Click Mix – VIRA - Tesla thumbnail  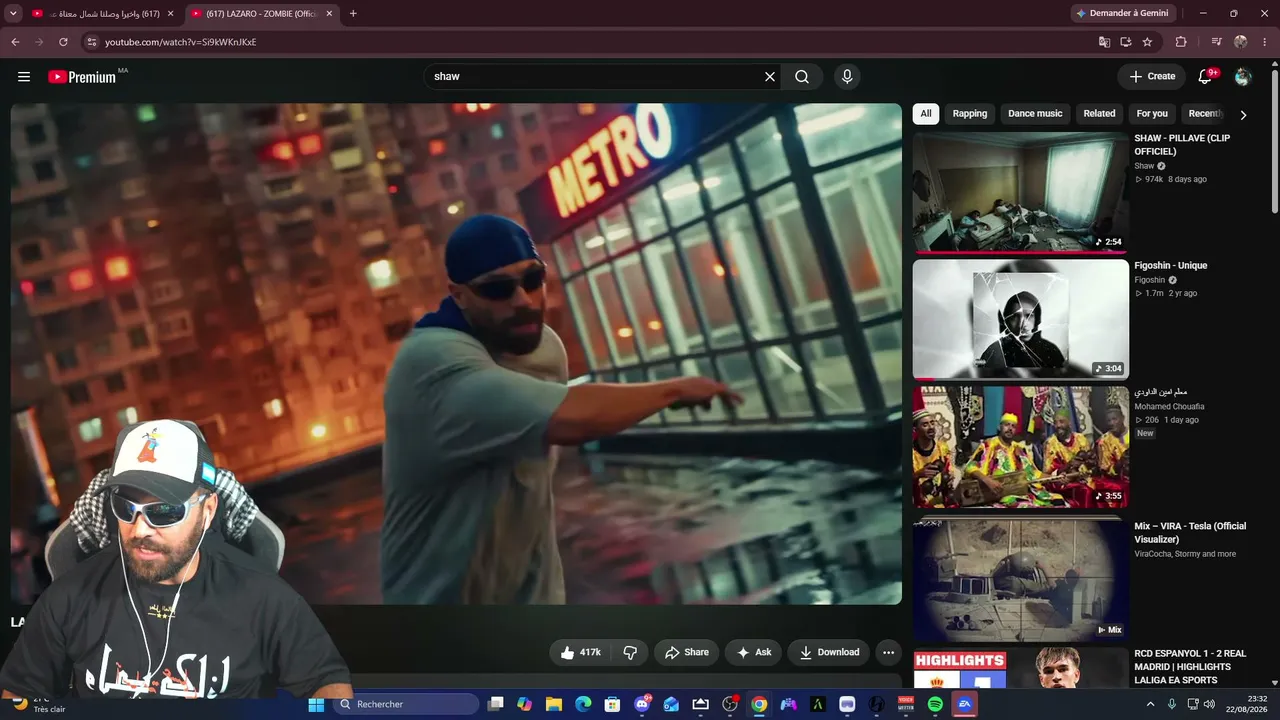click(x=1020, y=580)
